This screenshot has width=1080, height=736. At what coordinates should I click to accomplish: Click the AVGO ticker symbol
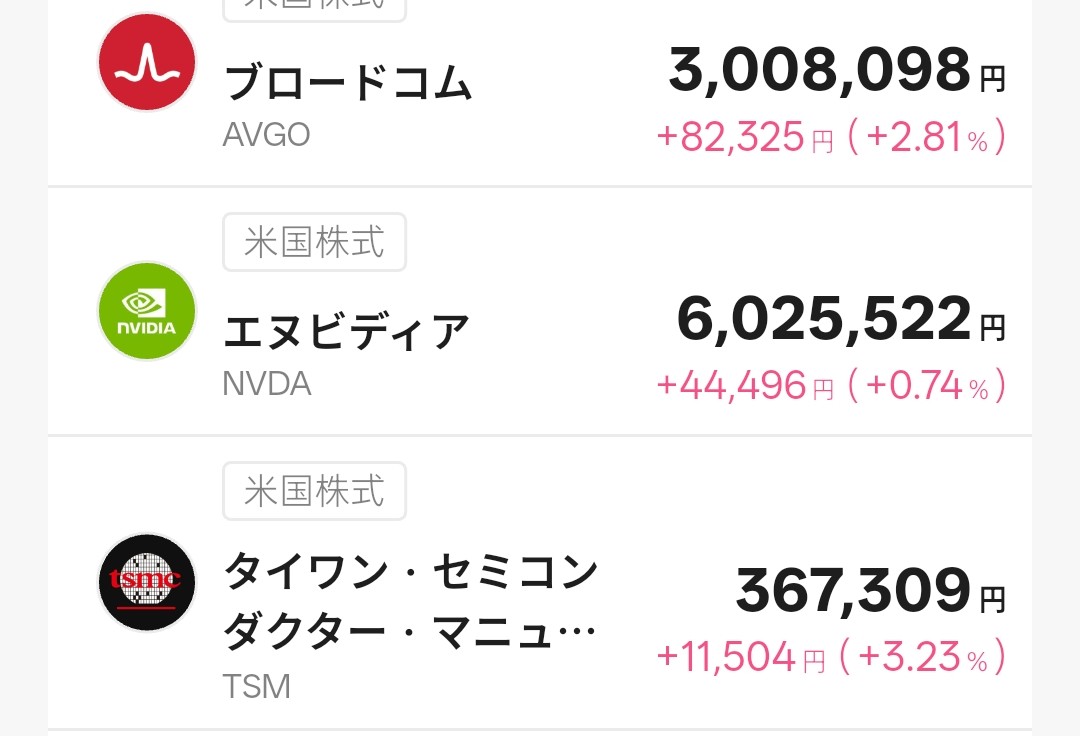[x=265, y=134]
